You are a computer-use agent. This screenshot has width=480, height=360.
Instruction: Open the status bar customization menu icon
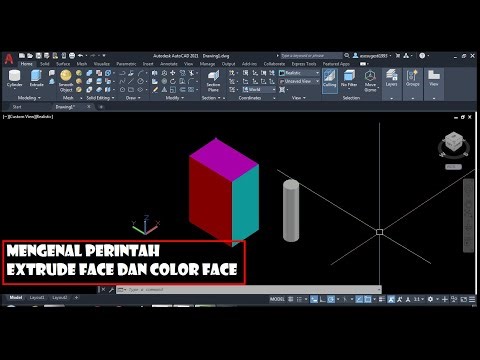[x=472, y=299]
